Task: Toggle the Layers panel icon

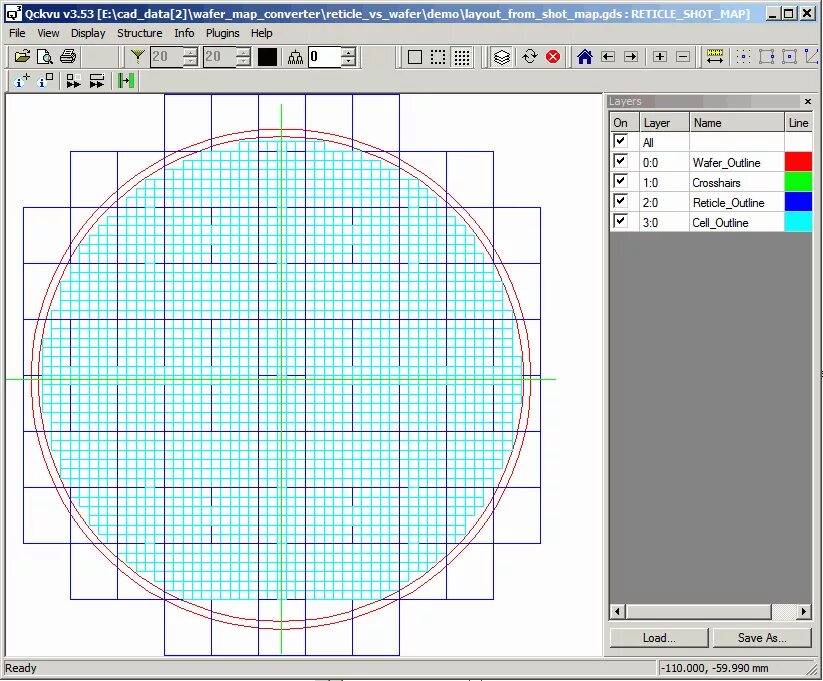Action: click(502, 57)
